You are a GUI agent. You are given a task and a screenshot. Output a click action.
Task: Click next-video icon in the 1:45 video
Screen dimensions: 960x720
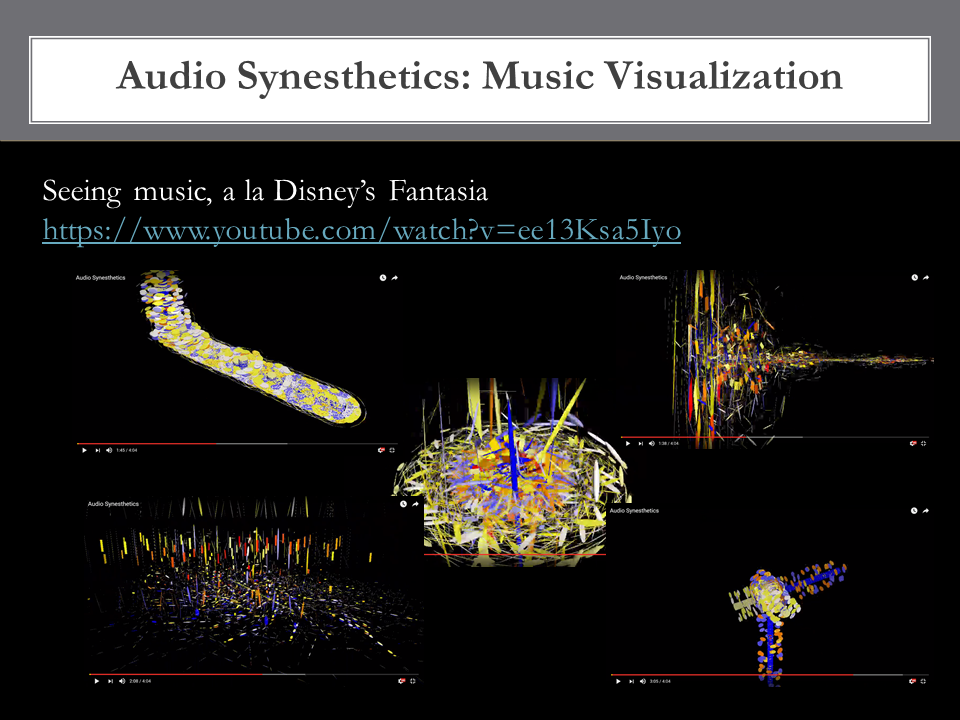96,451
